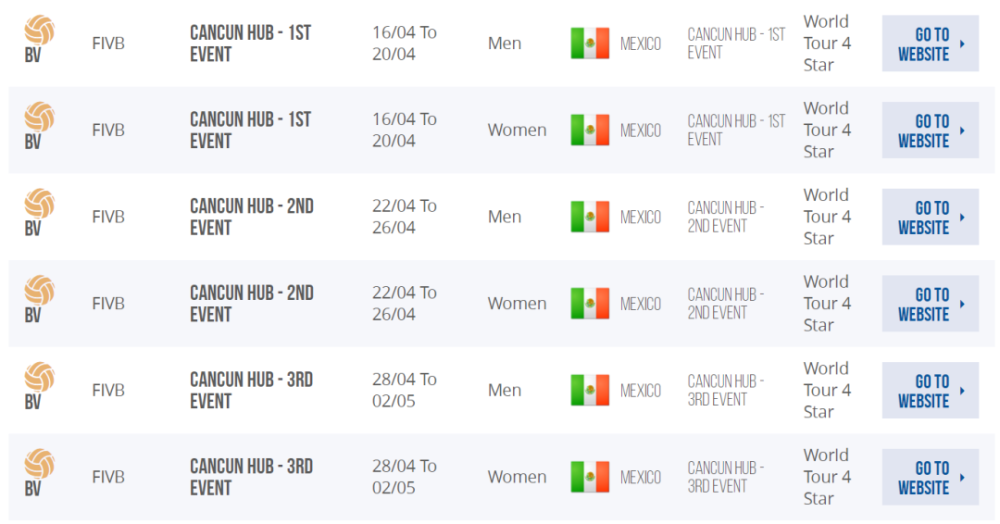Select Cancun Hub - 1st Event Men title
The image size is (1000, 524).
click(251, 43)
